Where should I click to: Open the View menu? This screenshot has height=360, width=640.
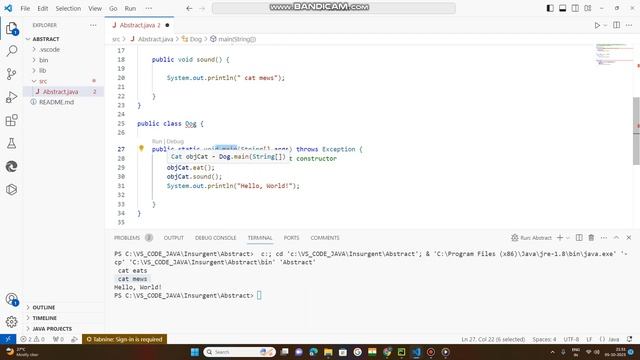click(95, 8)
